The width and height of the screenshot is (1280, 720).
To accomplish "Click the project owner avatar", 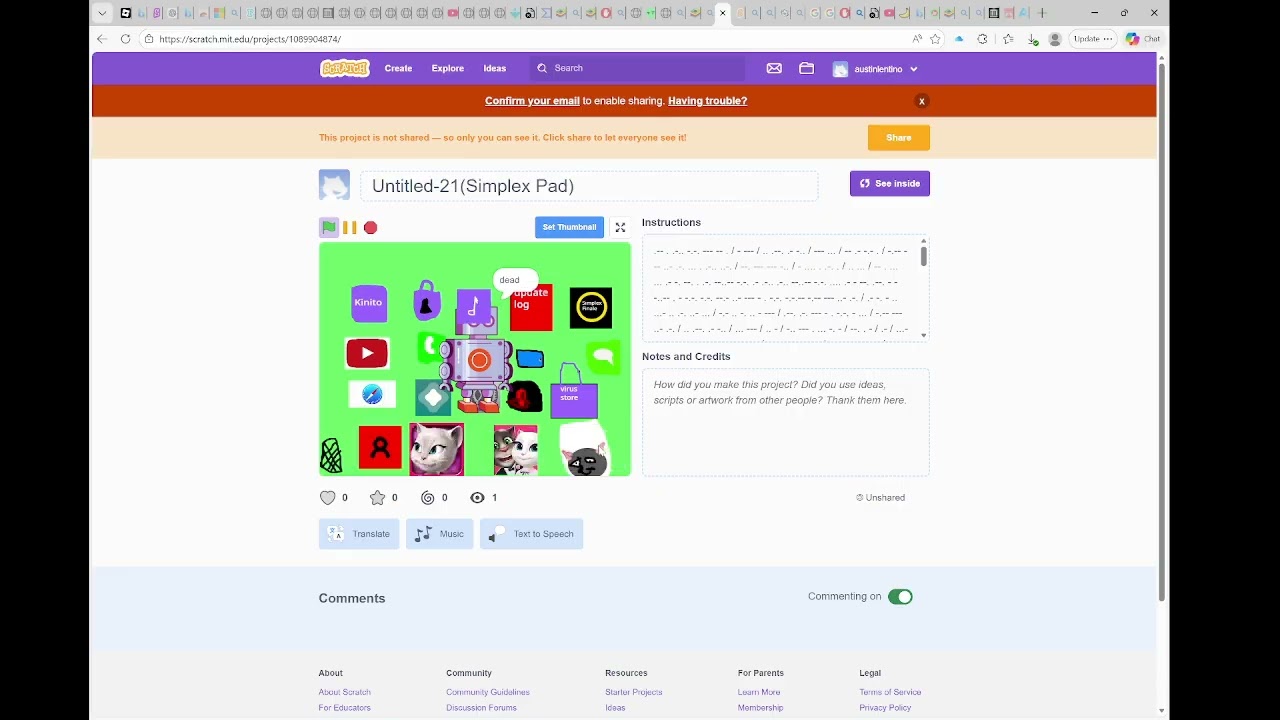I will tap(334, 185).
